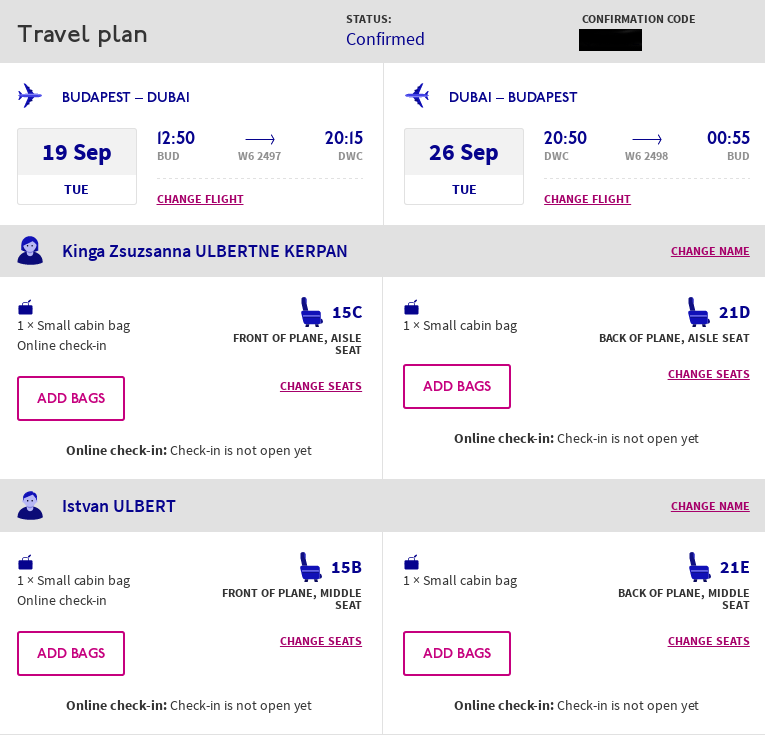Image resolution: width=765 pixels, height=741 pixels.
Task: Click Istvan Ulbert's passenger avatar icon
Action: click(30, 505)
